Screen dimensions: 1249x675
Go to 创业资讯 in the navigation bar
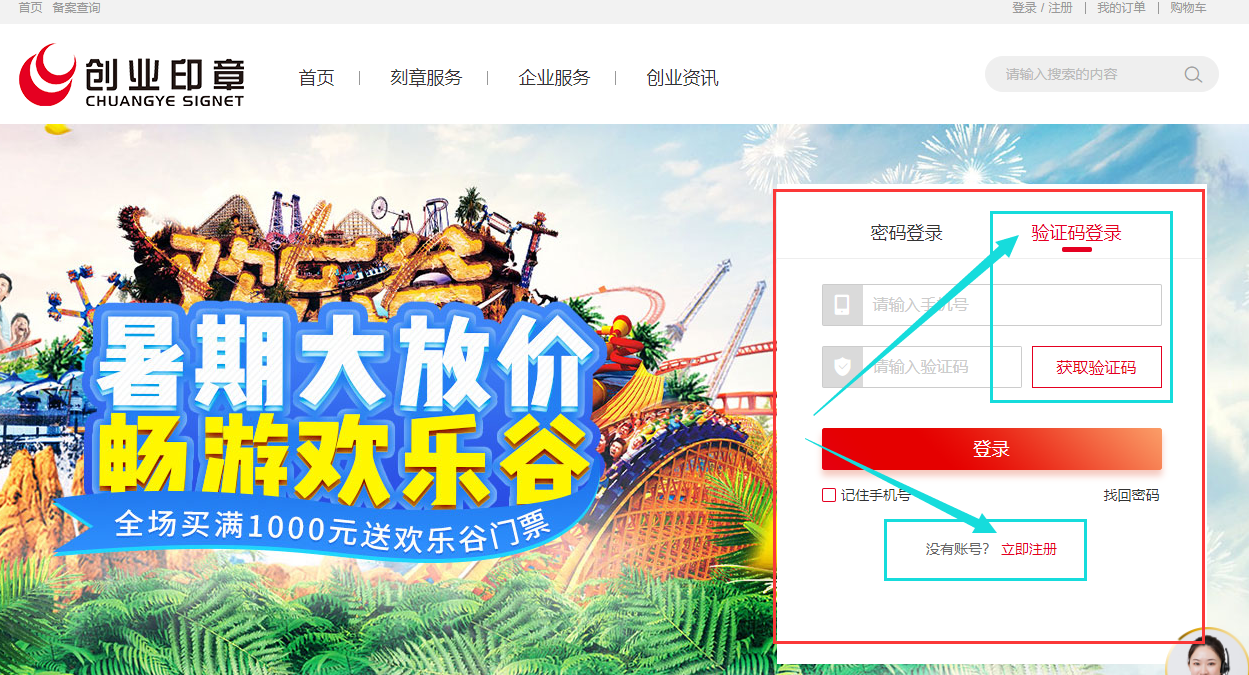(682, 78)
